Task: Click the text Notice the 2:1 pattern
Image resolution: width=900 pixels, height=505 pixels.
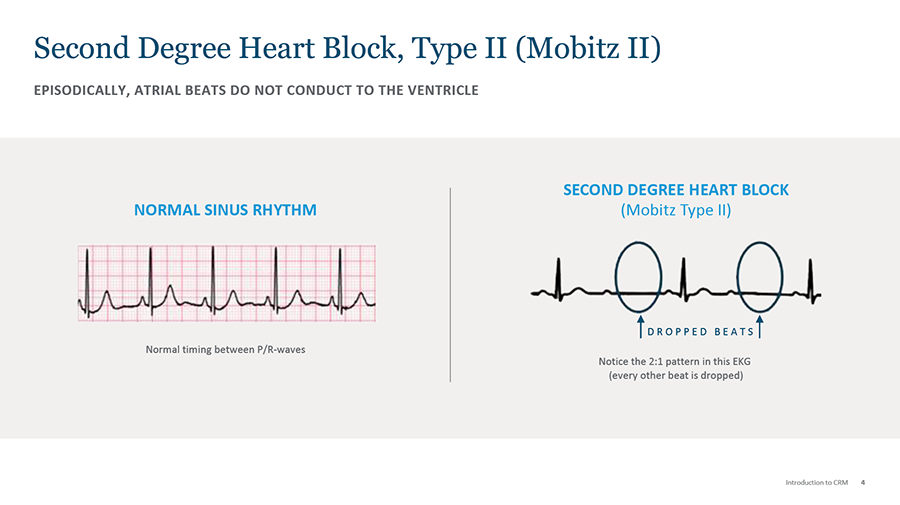Action: pyautogui.click(x=676, y=360)
